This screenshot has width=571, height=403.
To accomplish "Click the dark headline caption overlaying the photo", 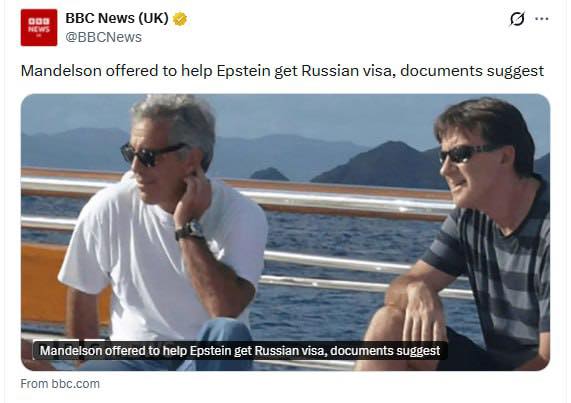I will [x=240, y=351].
